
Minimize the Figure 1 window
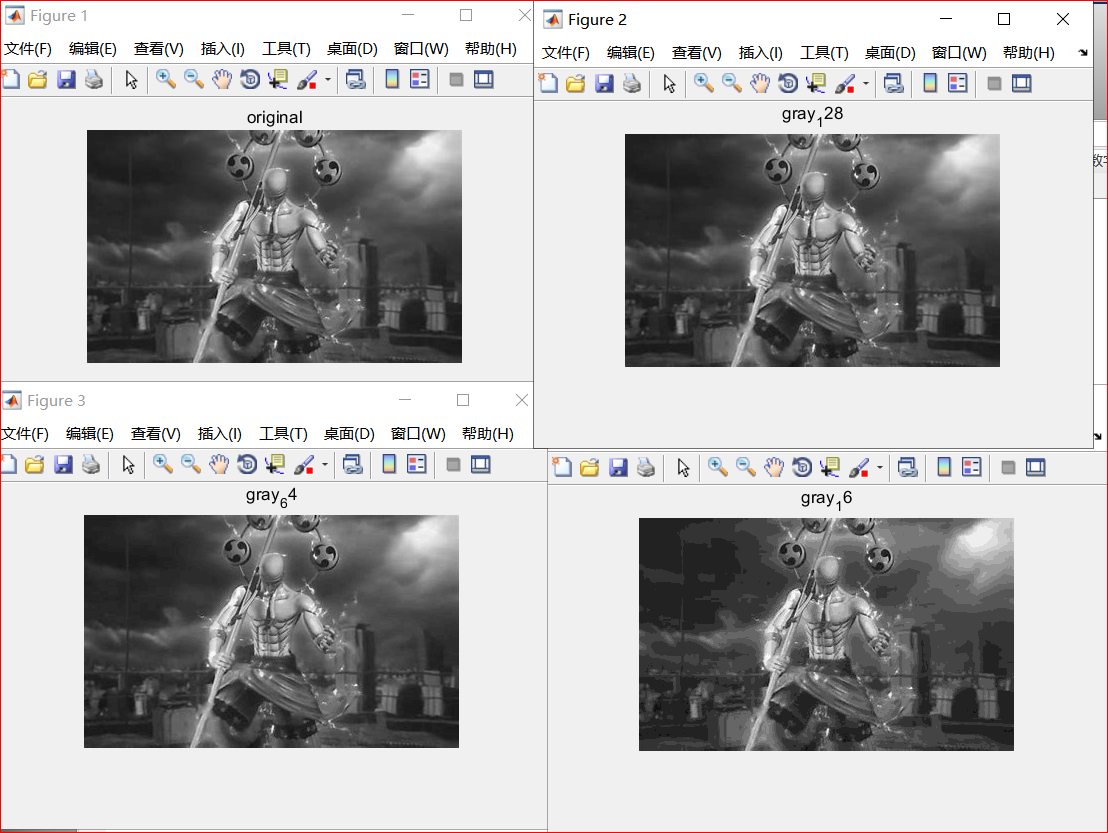(408, 15)
